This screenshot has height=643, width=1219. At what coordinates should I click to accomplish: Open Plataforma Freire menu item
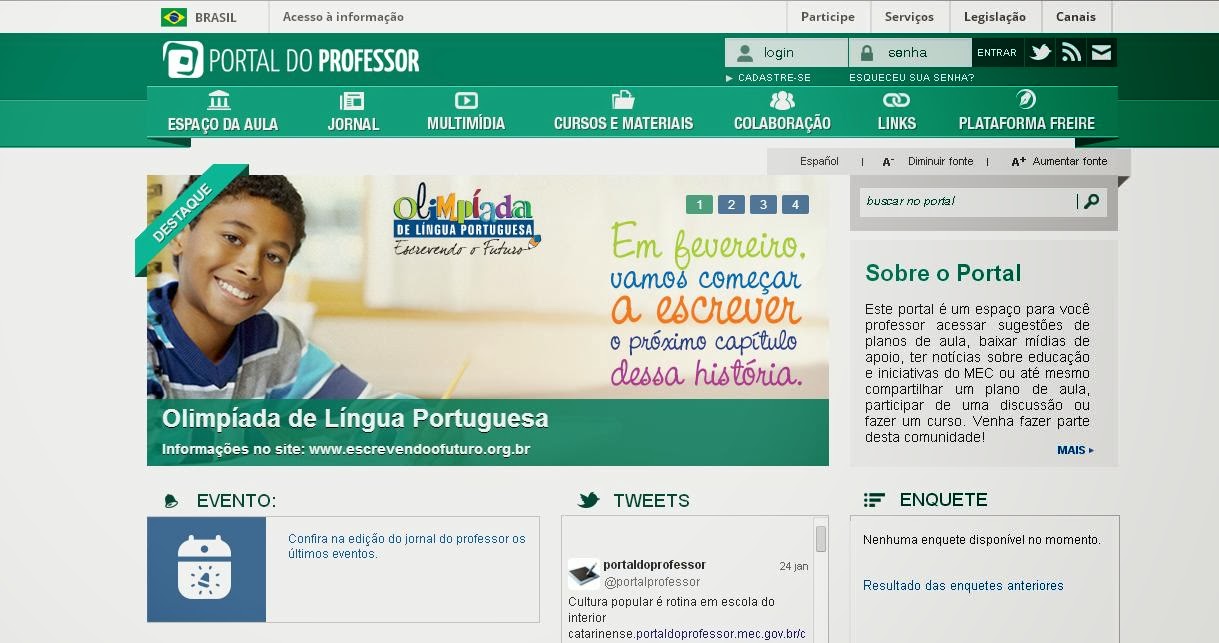click(x=1026, y=124)
